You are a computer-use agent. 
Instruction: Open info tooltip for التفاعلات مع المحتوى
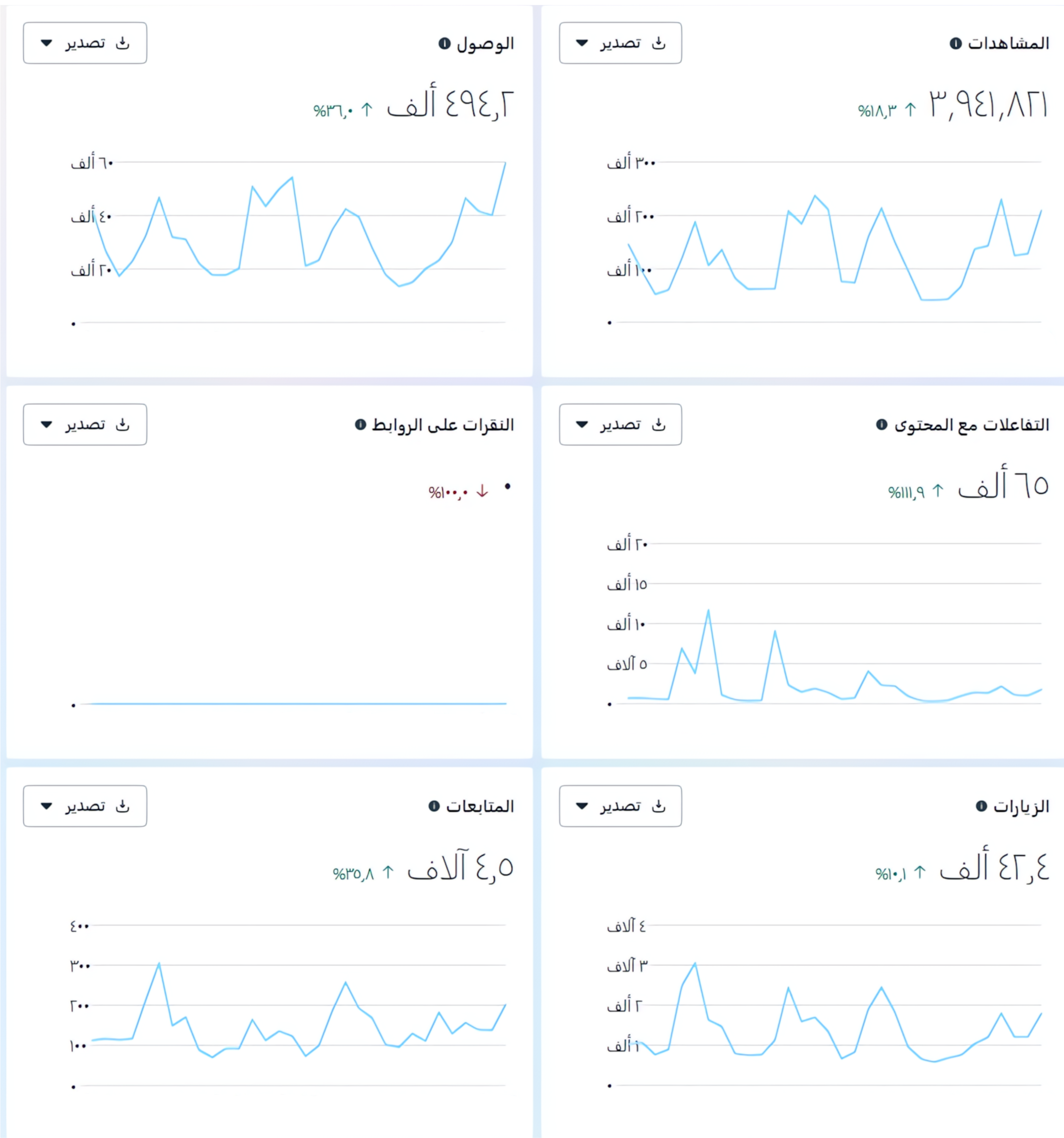(881, 425)
